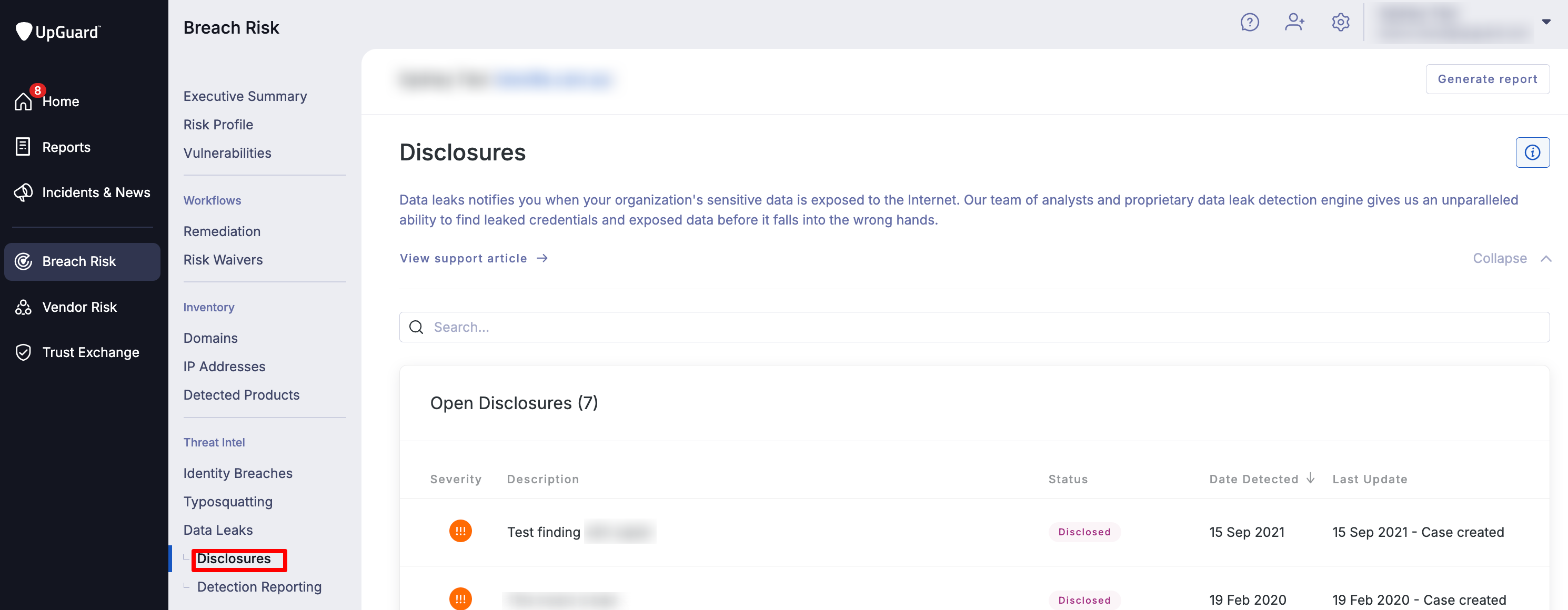Click the search magnifier icon
The image size is (1568, 610).
point(416,327)
